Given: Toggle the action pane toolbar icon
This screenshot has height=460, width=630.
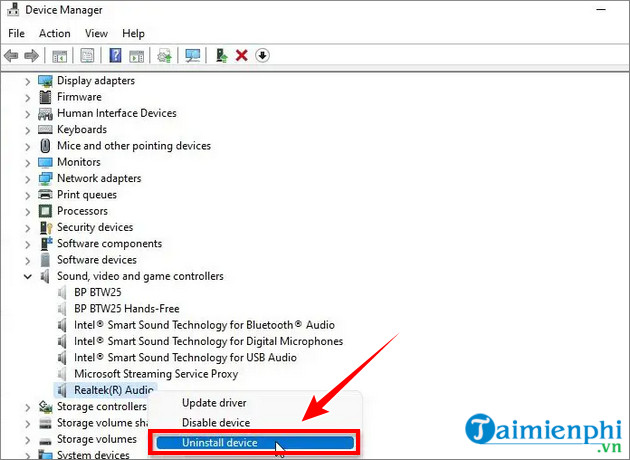Looking at the screenshot, I should pos(137,56).
